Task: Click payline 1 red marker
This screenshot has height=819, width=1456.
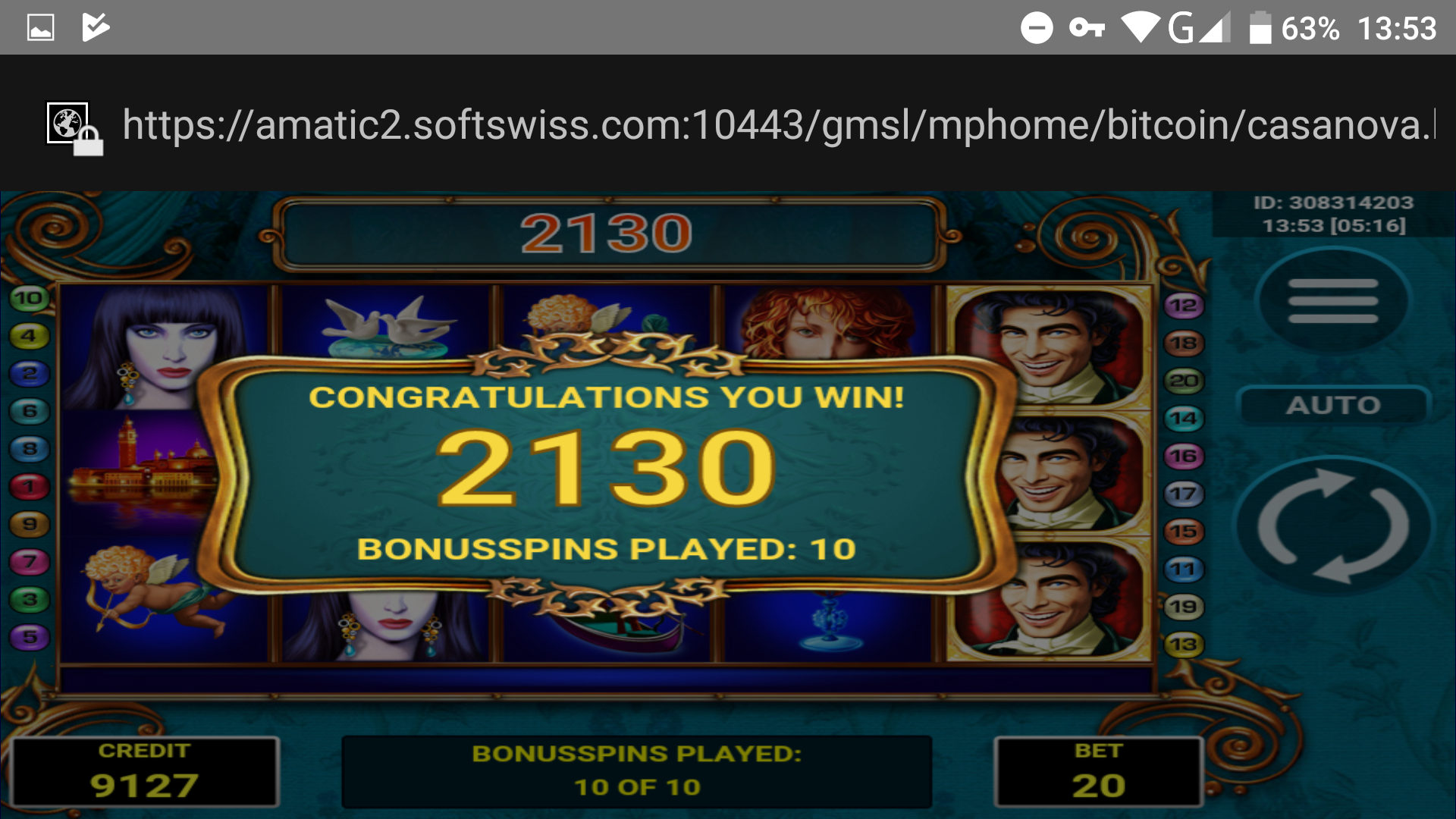Action: (x=29, y=486)
